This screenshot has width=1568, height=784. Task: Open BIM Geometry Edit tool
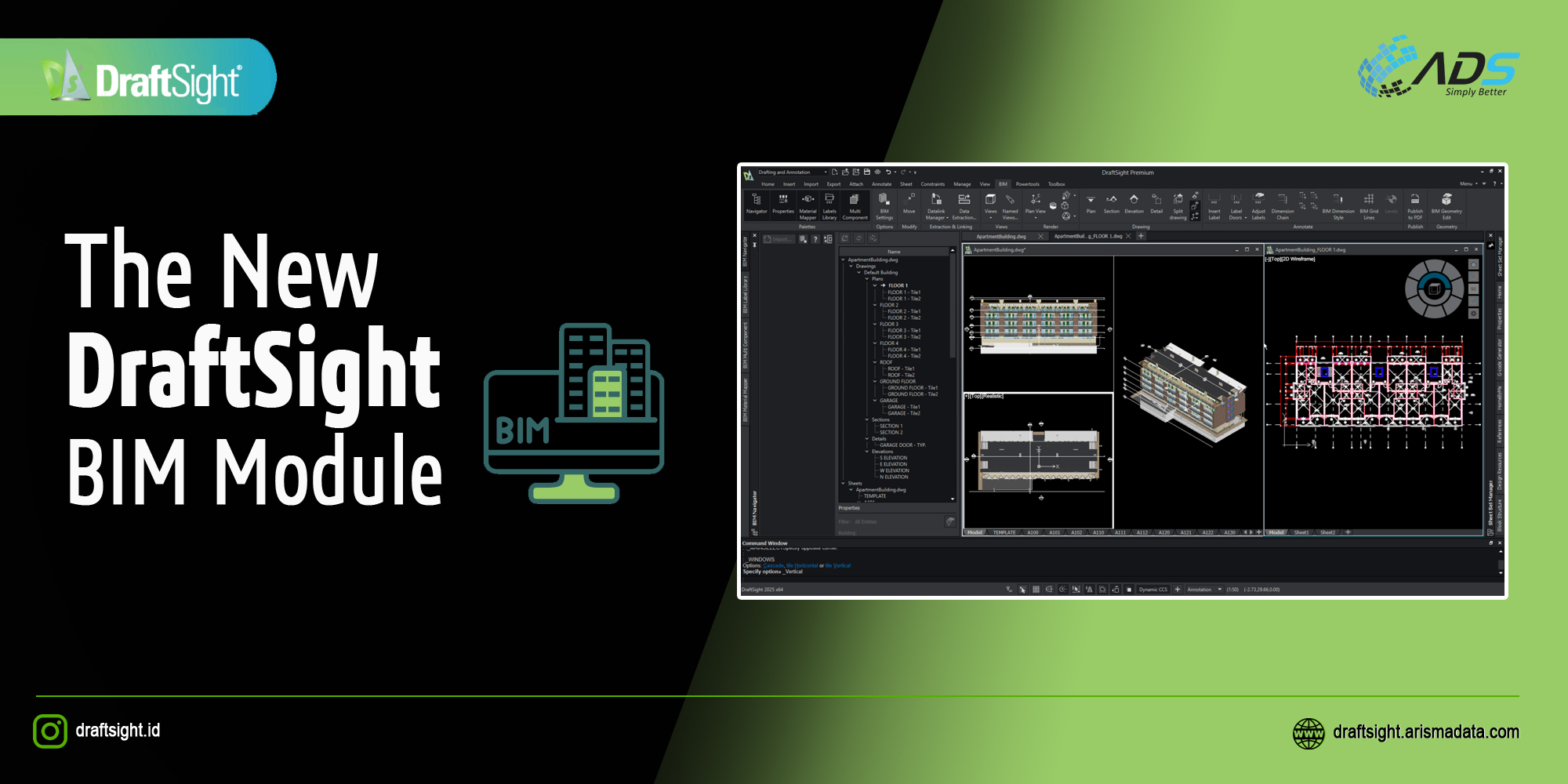click(x=1446, y=206)
